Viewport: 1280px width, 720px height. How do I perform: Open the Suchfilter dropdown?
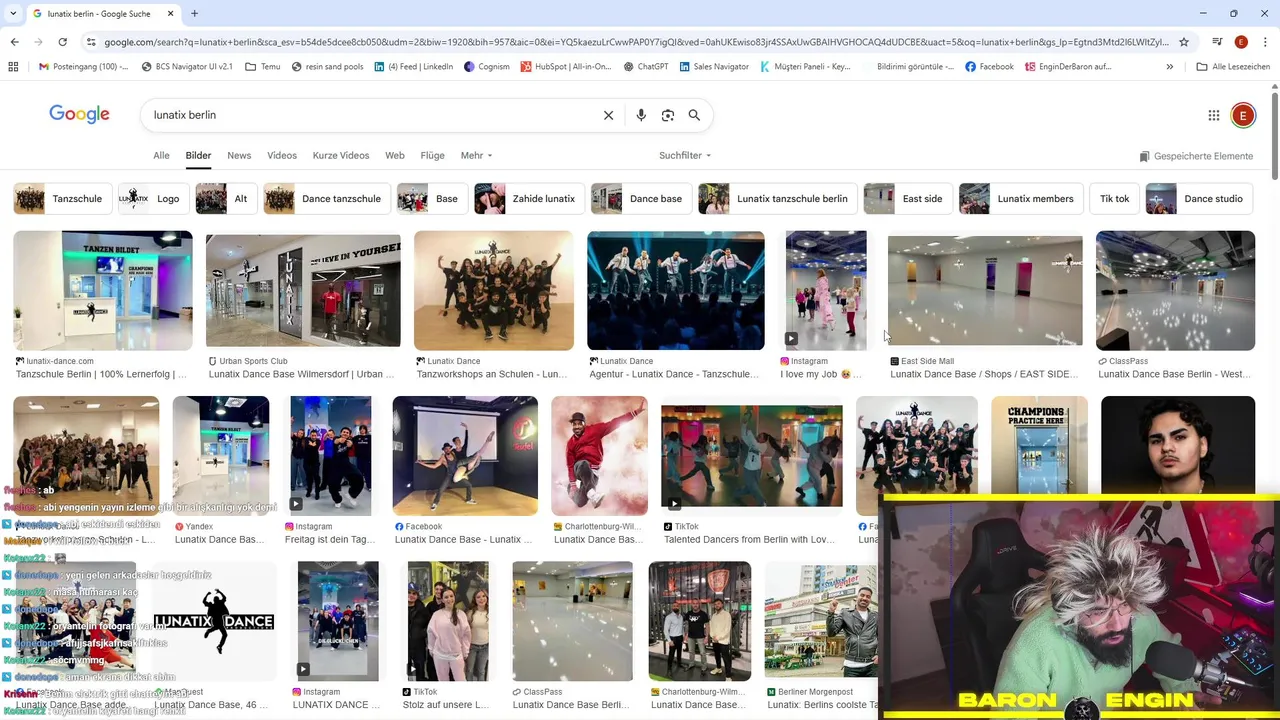(685, 156)
